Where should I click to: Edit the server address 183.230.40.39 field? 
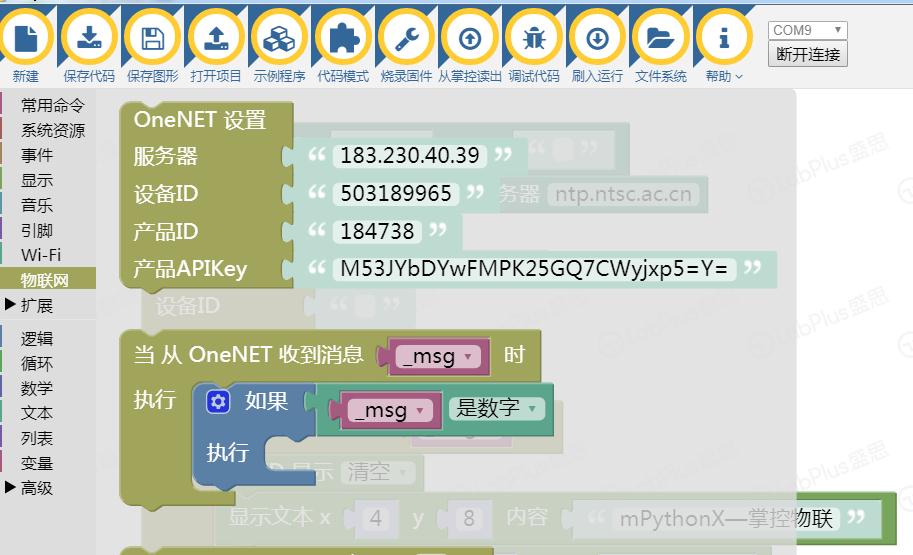click(409, 155)
